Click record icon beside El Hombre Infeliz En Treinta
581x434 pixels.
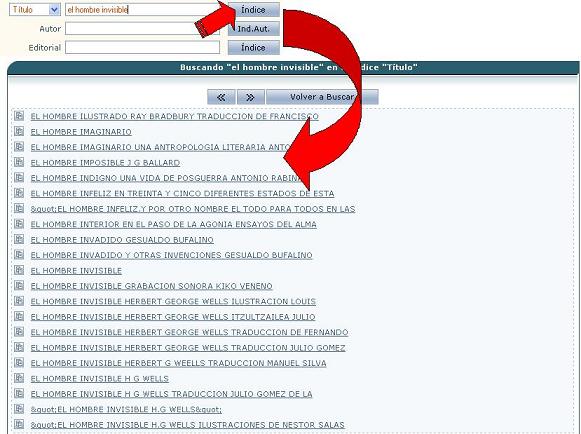pyautogui.click(x=19, y=193)
